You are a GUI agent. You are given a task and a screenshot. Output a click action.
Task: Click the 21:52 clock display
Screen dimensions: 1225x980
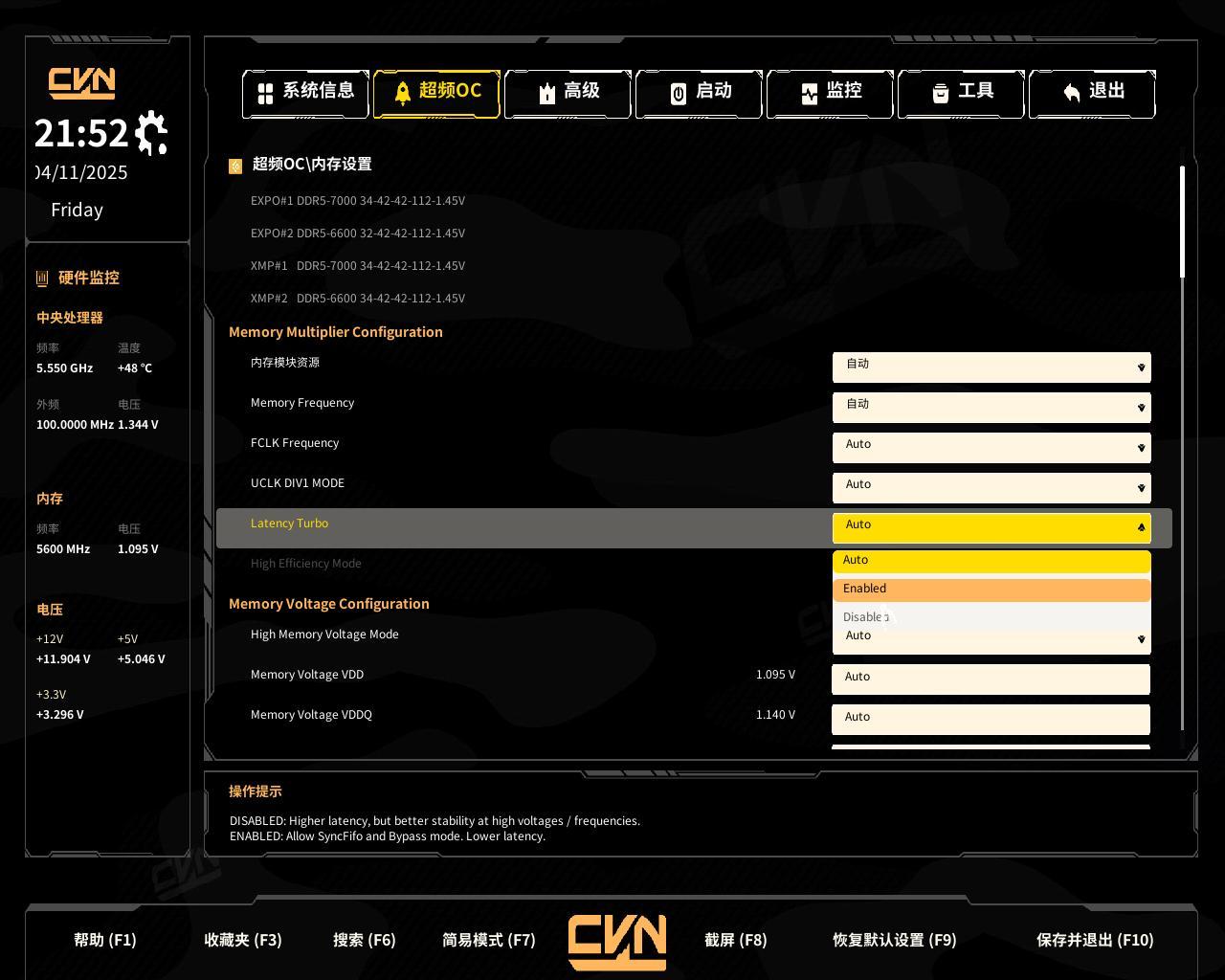pos(81,133)
